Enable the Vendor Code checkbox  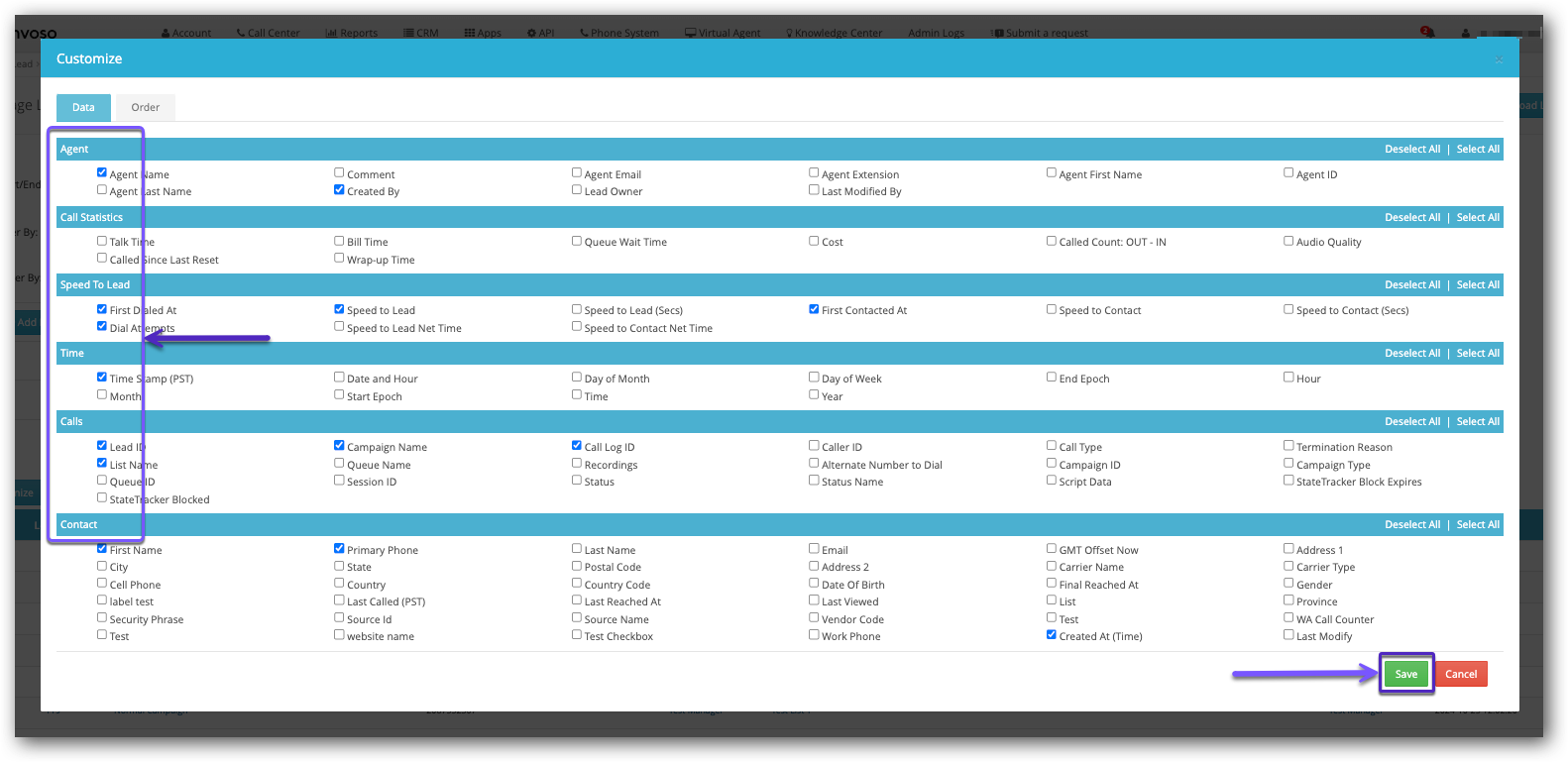click(814, 617)
